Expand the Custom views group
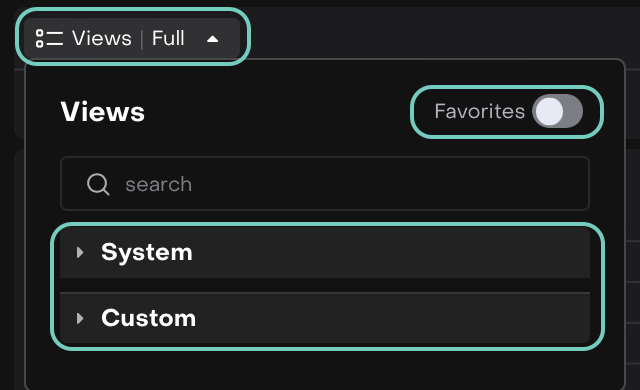This screenshot has width=640, height=390. tap(324, 318)
